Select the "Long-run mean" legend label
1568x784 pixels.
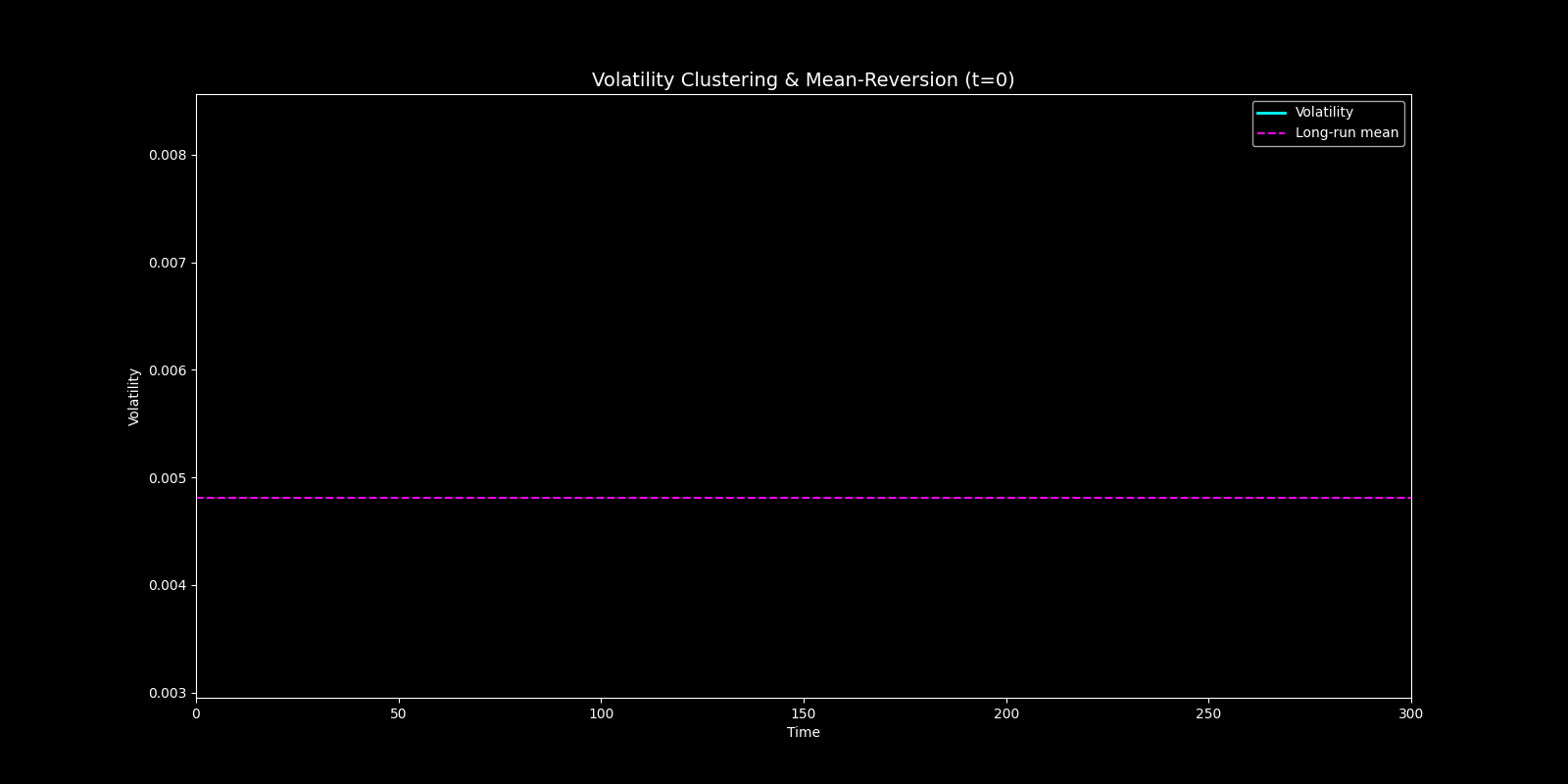(1347, 133)
